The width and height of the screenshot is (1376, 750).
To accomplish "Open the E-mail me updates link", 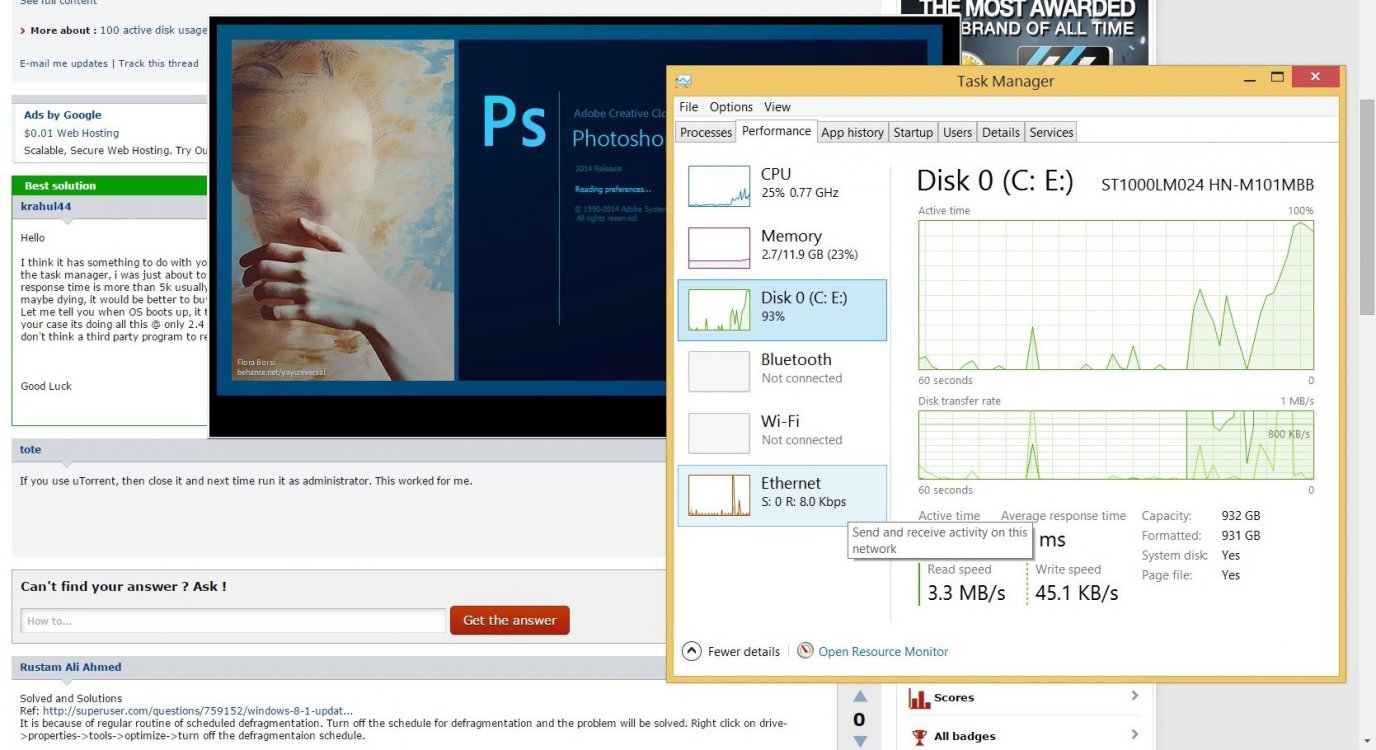I will 64,63.
